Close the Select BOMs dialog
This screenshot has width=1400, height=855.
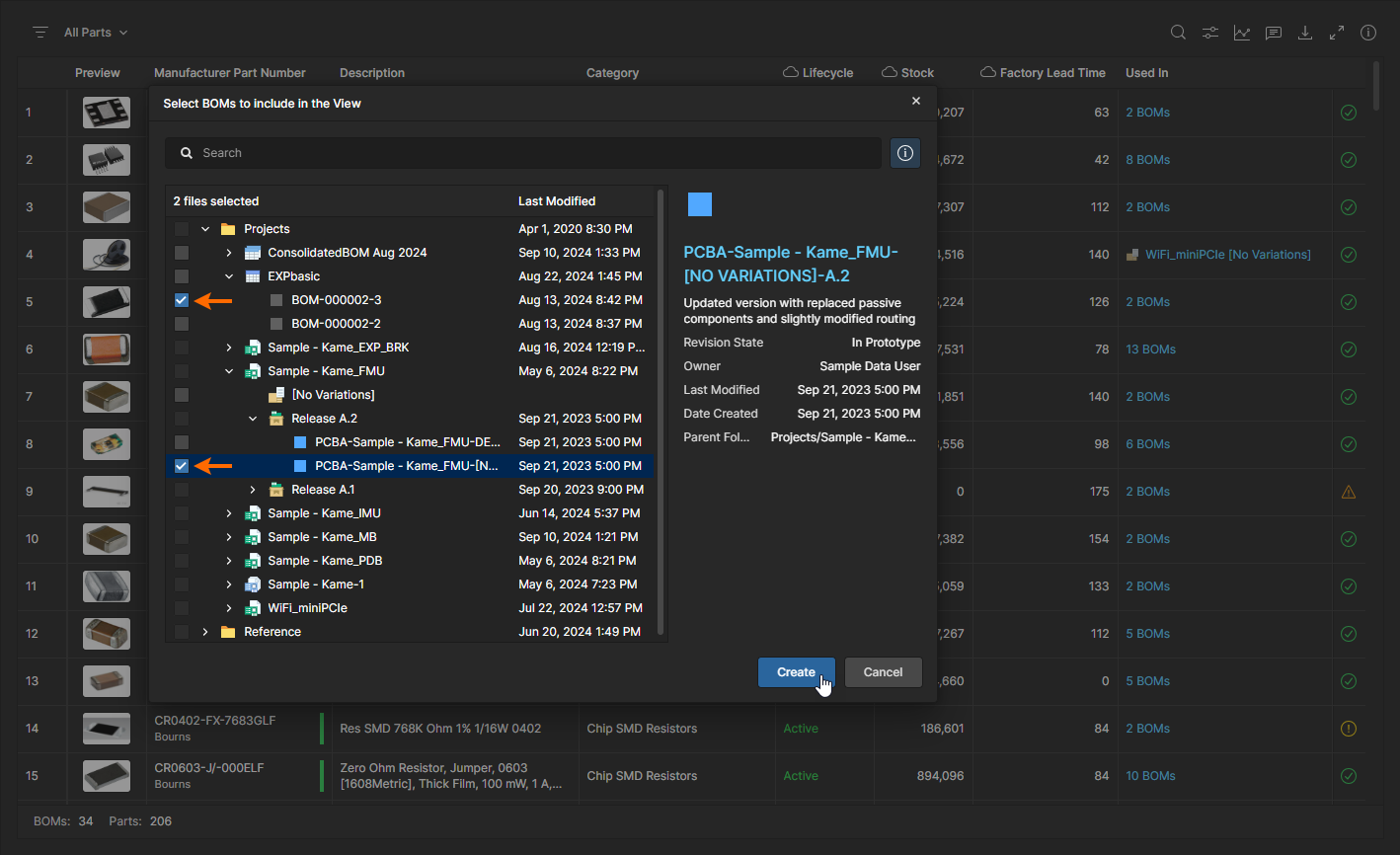coord(915,101)
